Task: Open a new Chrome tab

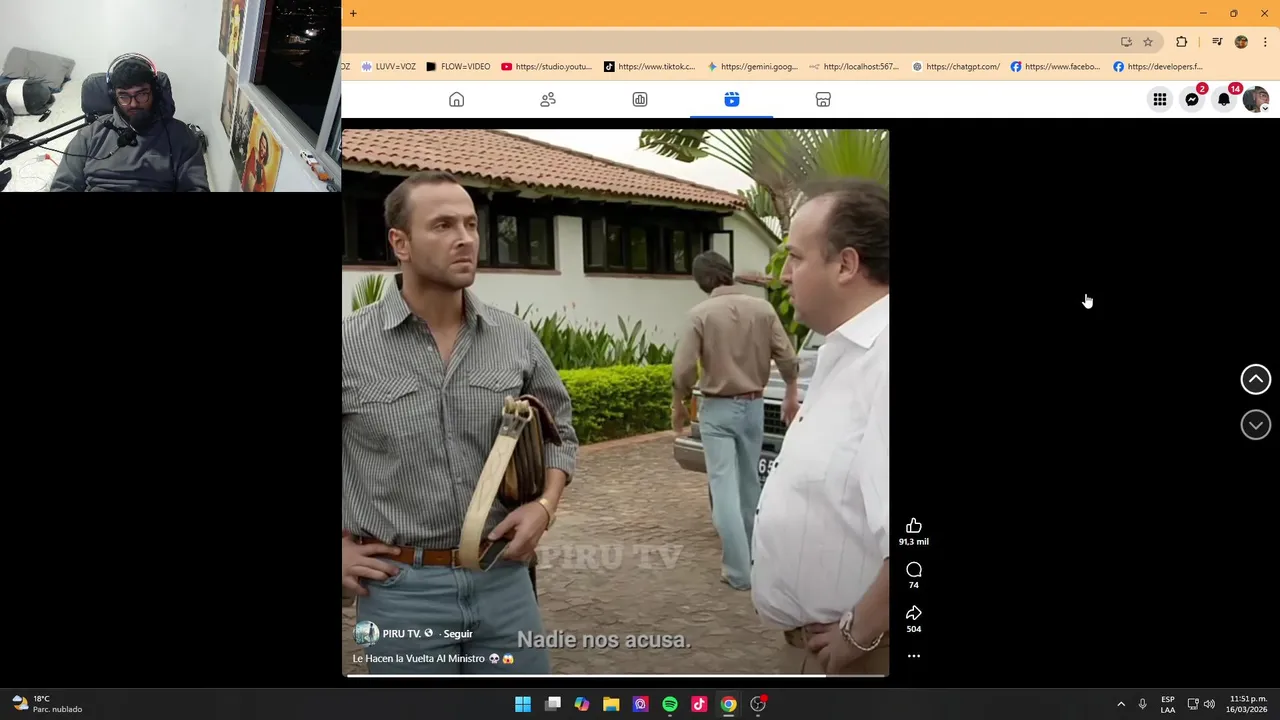Action: [353, 14]
